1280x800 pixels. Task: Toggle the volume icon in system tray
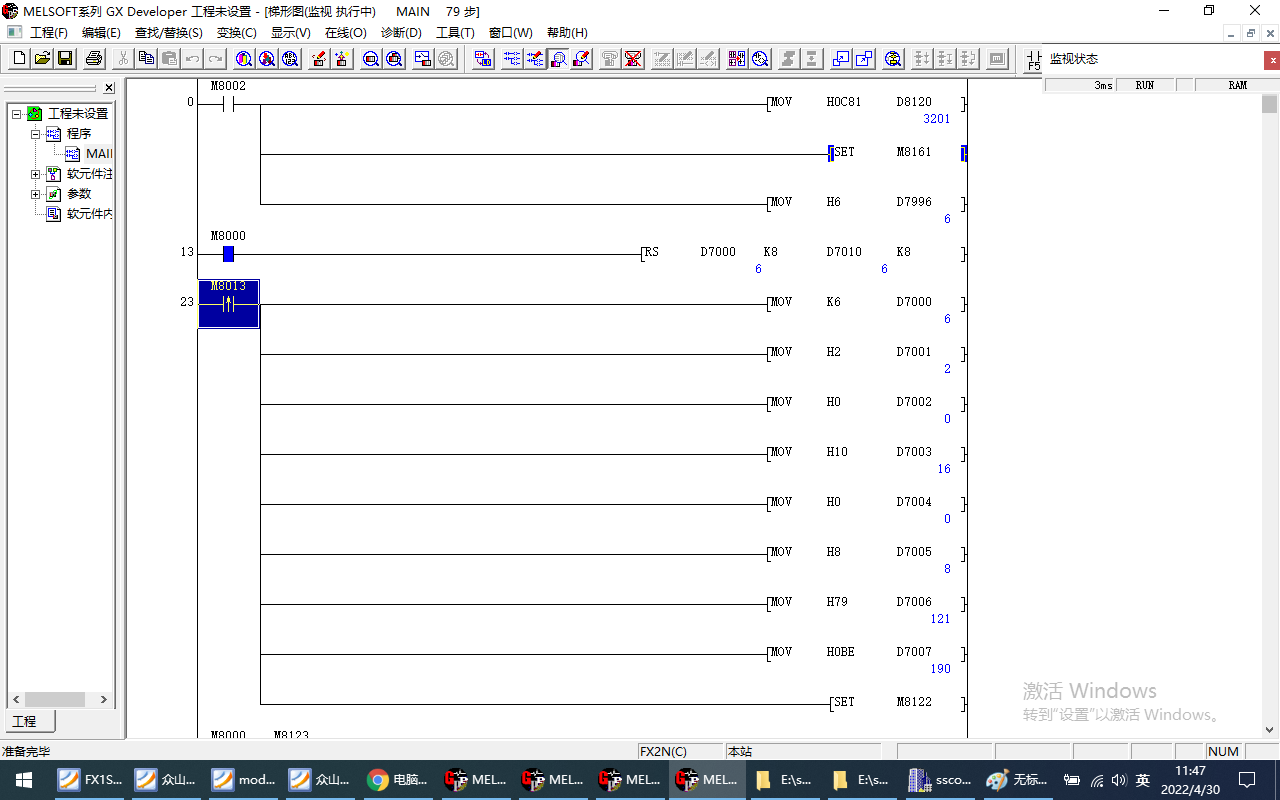[x=1119, y=780]
